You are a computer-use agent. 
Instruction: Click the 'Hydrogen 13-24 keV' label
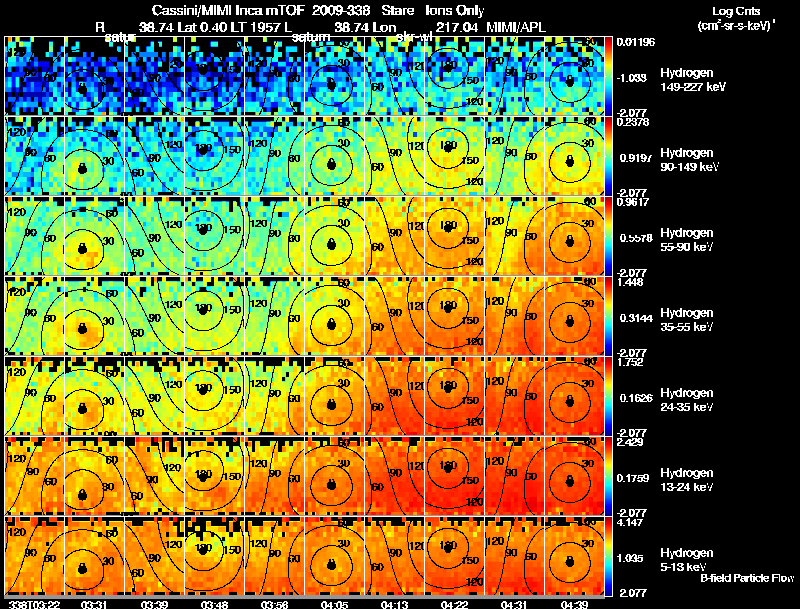pyautogui.click(x=687, y=480)
